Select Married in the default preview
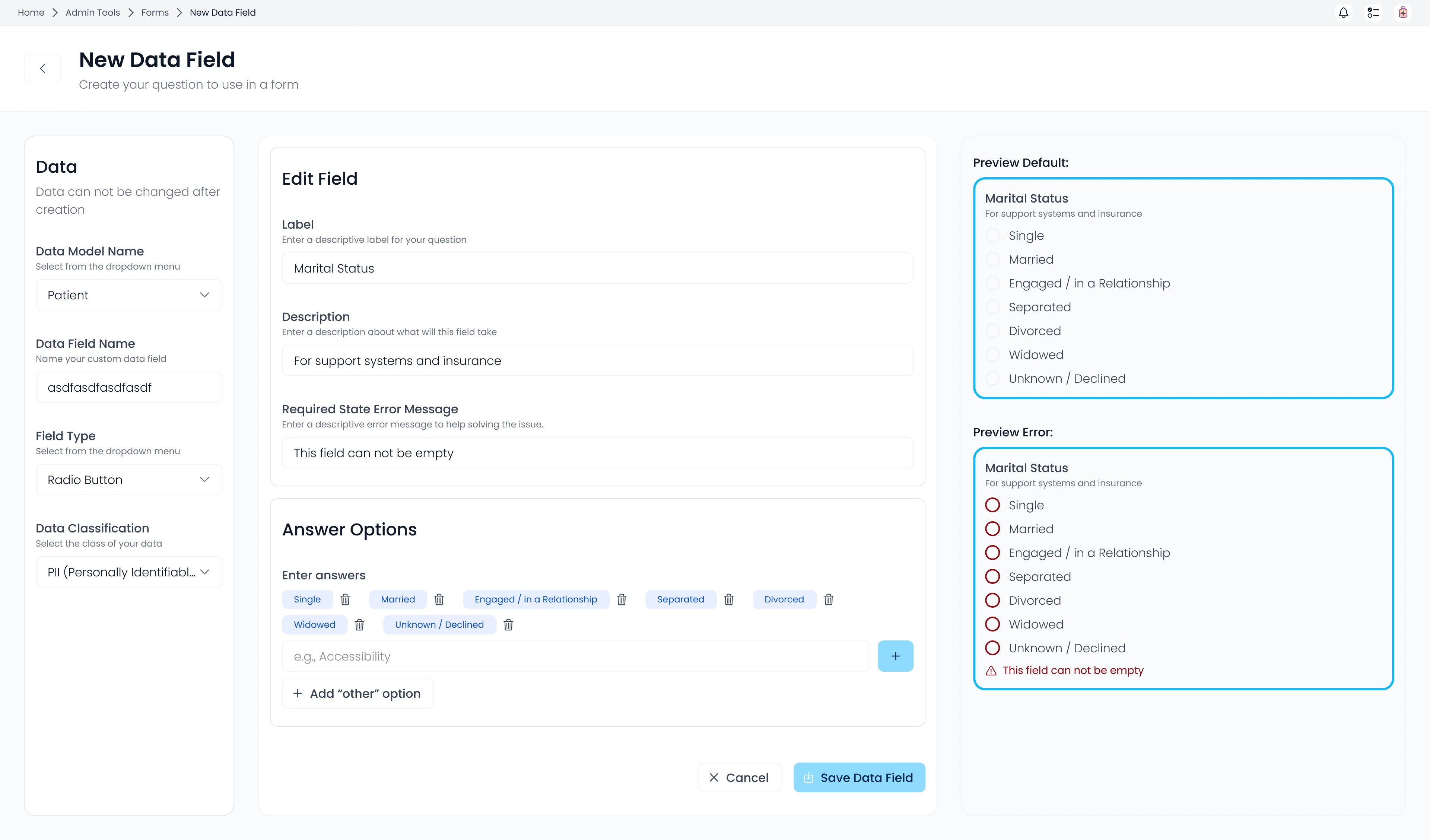Viewport: 1430px width, 840px height. pos(992,260)
